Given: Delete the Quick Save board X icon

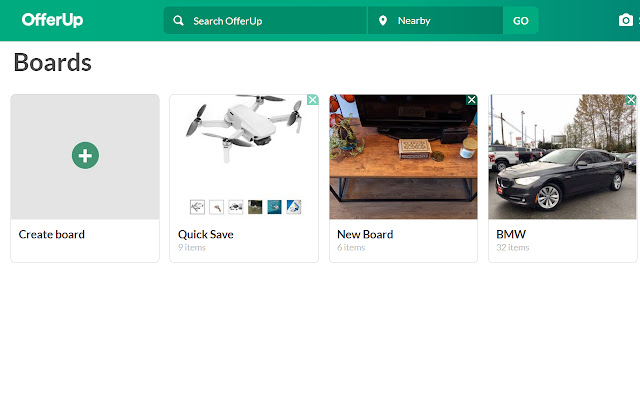Looking at the screenshot, I should [313, 100].
